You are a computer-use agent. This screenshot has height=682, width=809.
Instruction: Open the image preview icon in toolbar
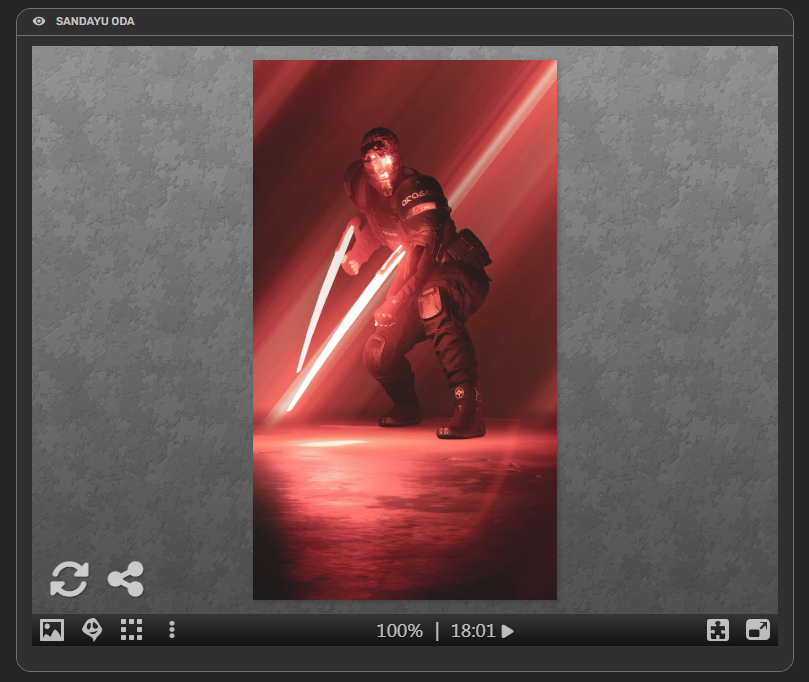pos(52,630)
